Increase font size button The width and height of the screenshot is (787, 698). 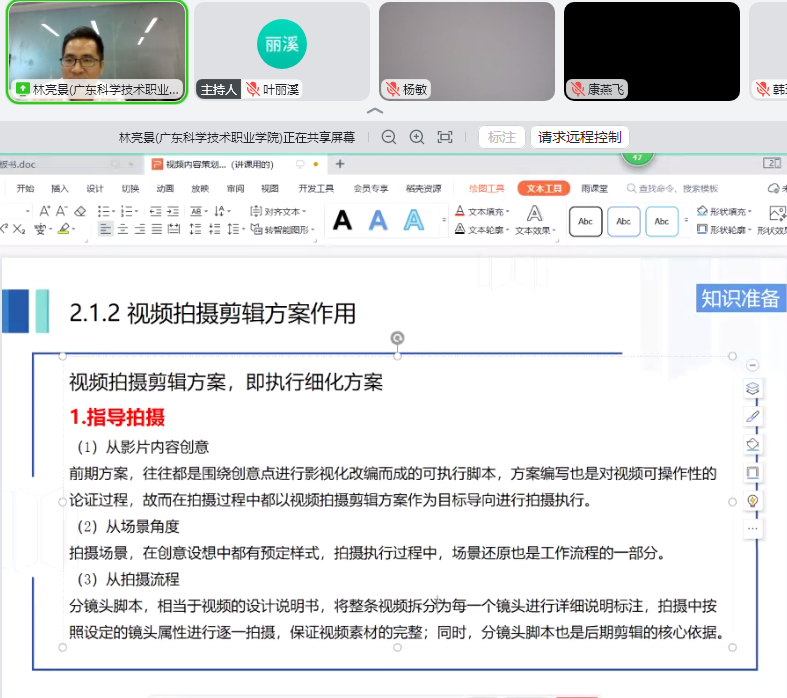(x=45, y=211)
